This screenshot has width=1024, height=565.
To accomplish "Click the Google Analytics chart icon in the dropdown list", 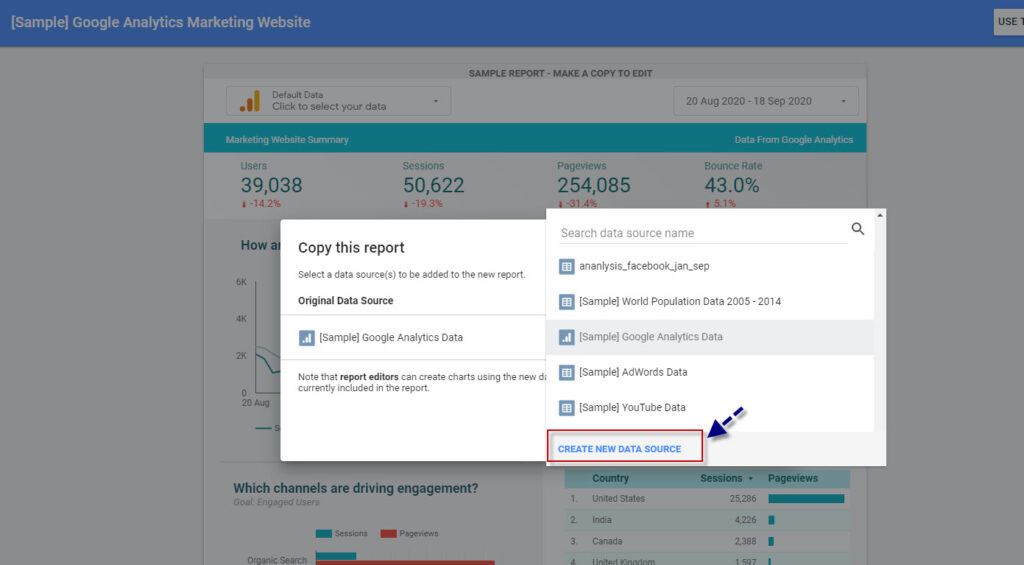I will coord(566,337).
